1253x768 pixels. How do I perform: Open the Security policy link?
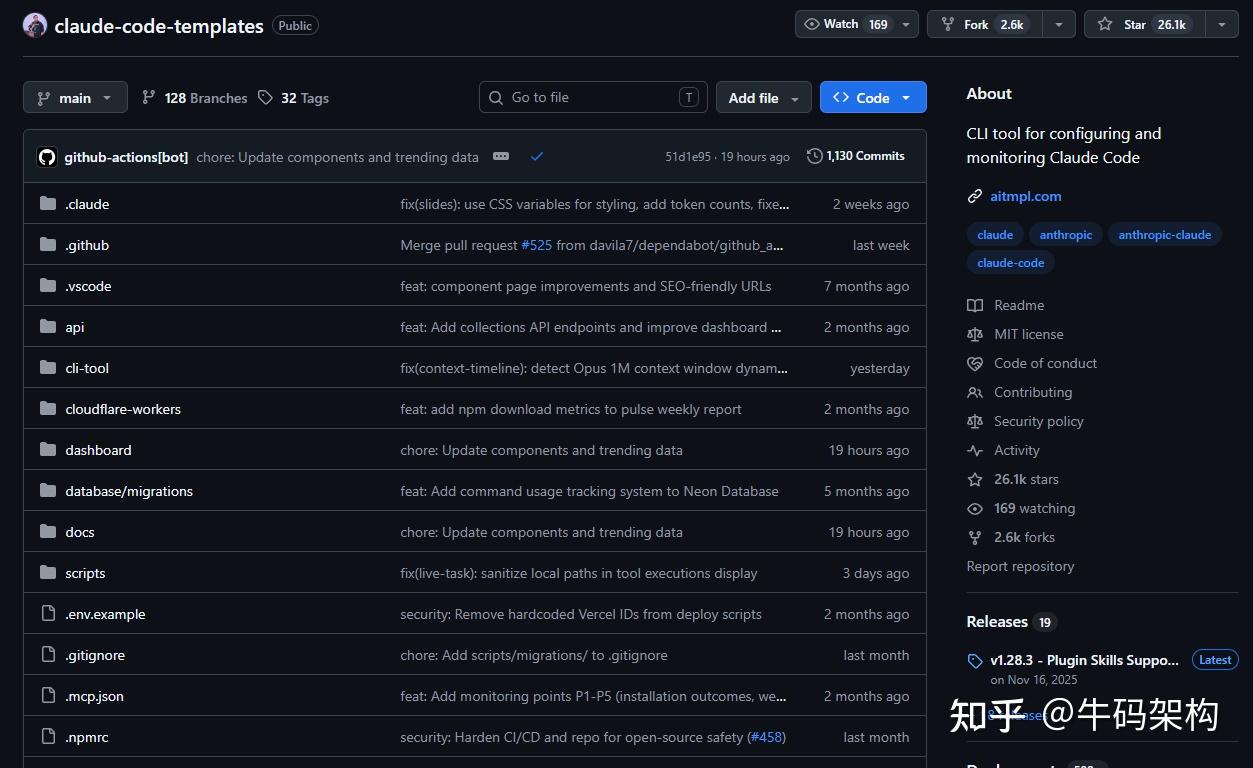pos(1038,422)
